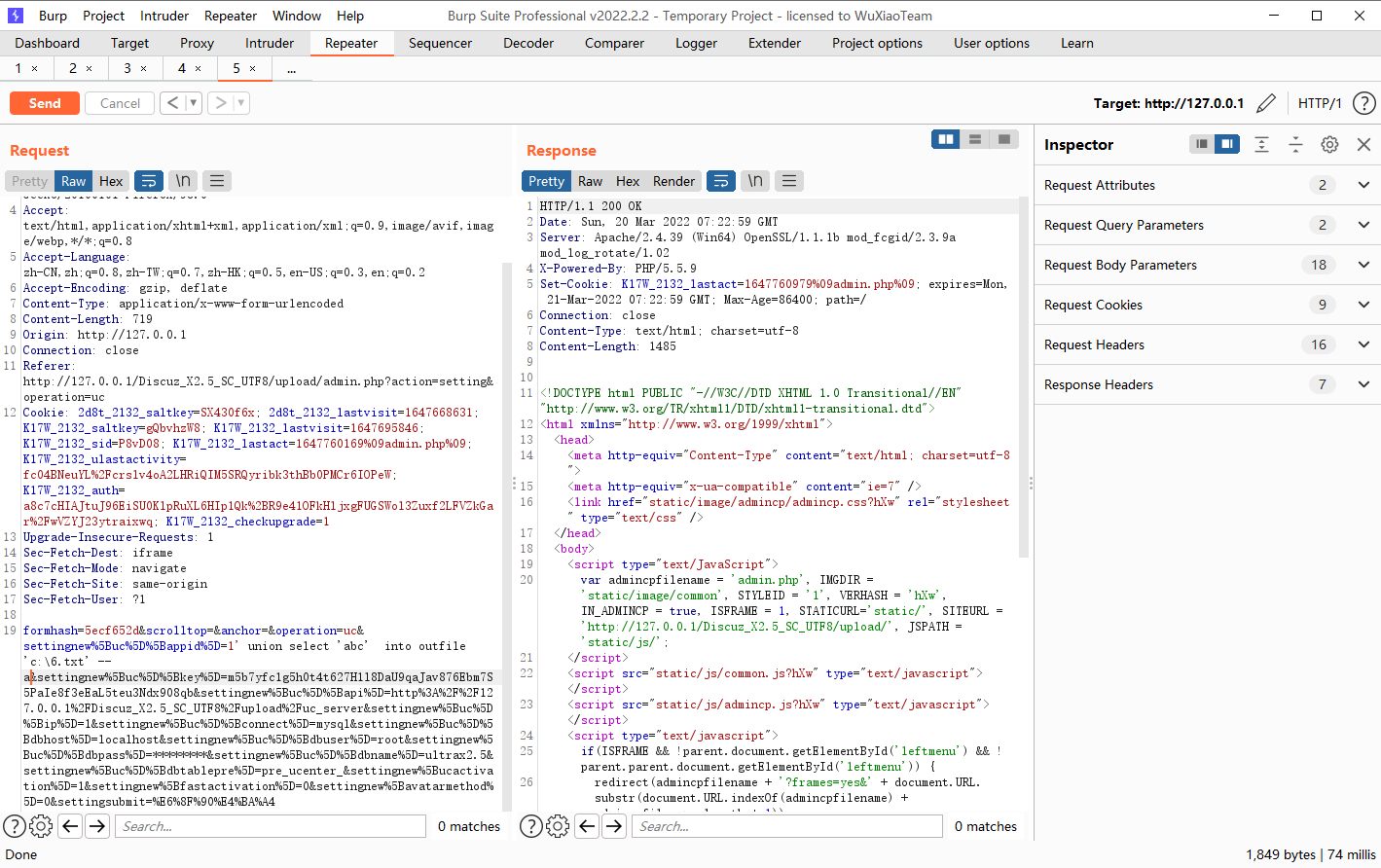This screenshot has width=1381, height=868.
Task: Switch request view to Hex
Action: (111, 181)
